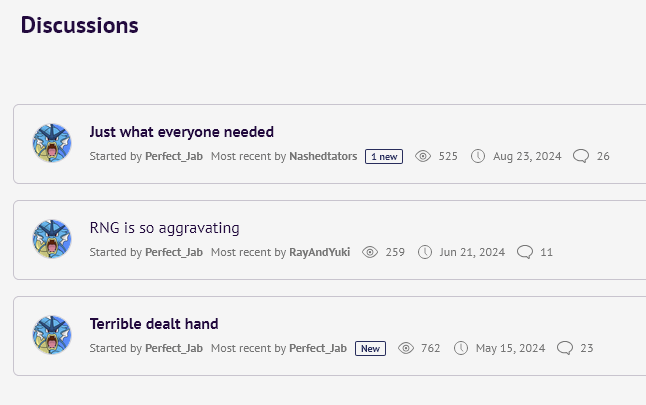Click the views eye icon showing 762
Image resolution: width=646 pixels, height=405 pixels.
coord(406,348)
